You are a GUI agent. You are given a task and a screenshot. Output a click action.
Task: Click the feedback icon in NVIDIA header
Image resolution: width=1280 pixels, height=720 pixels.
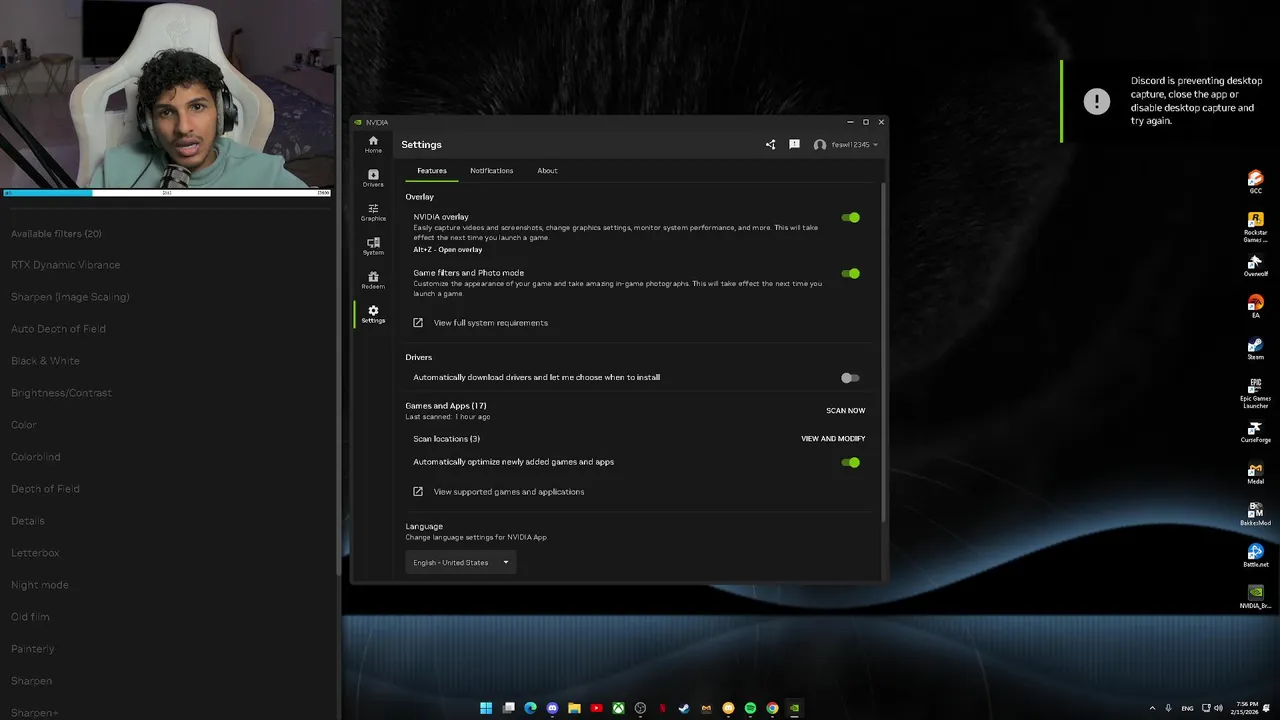coord(794,145)
